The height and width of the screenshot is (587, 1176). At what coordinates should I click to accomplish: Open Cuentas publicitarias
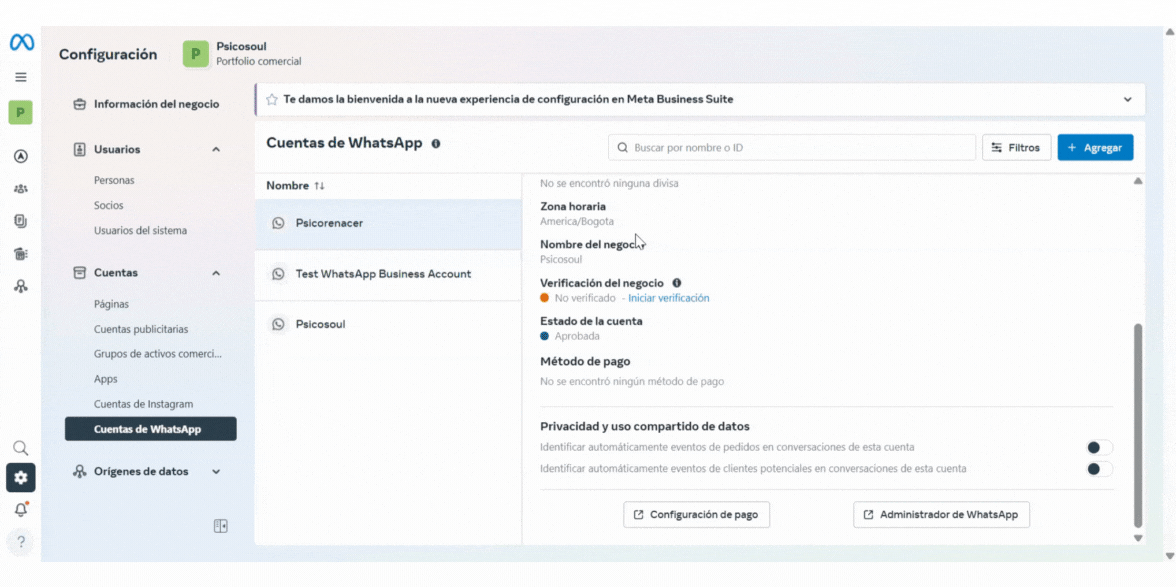pos(141,329)
